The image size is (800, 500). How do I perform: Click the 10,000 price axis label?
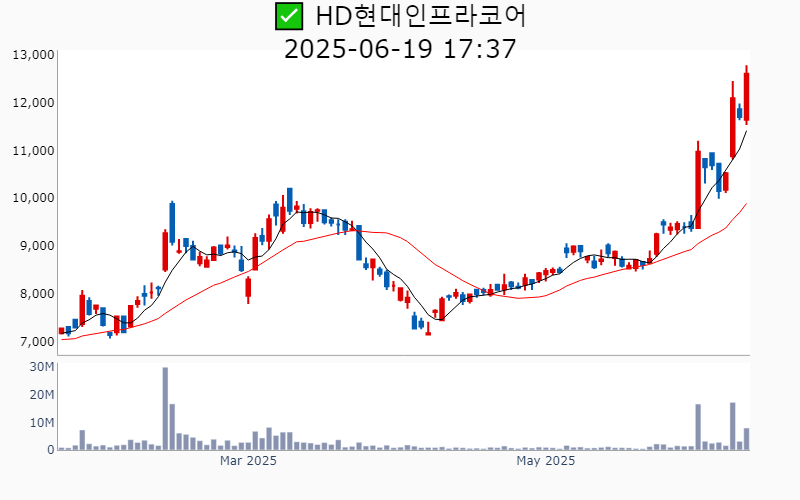[33, 198]
